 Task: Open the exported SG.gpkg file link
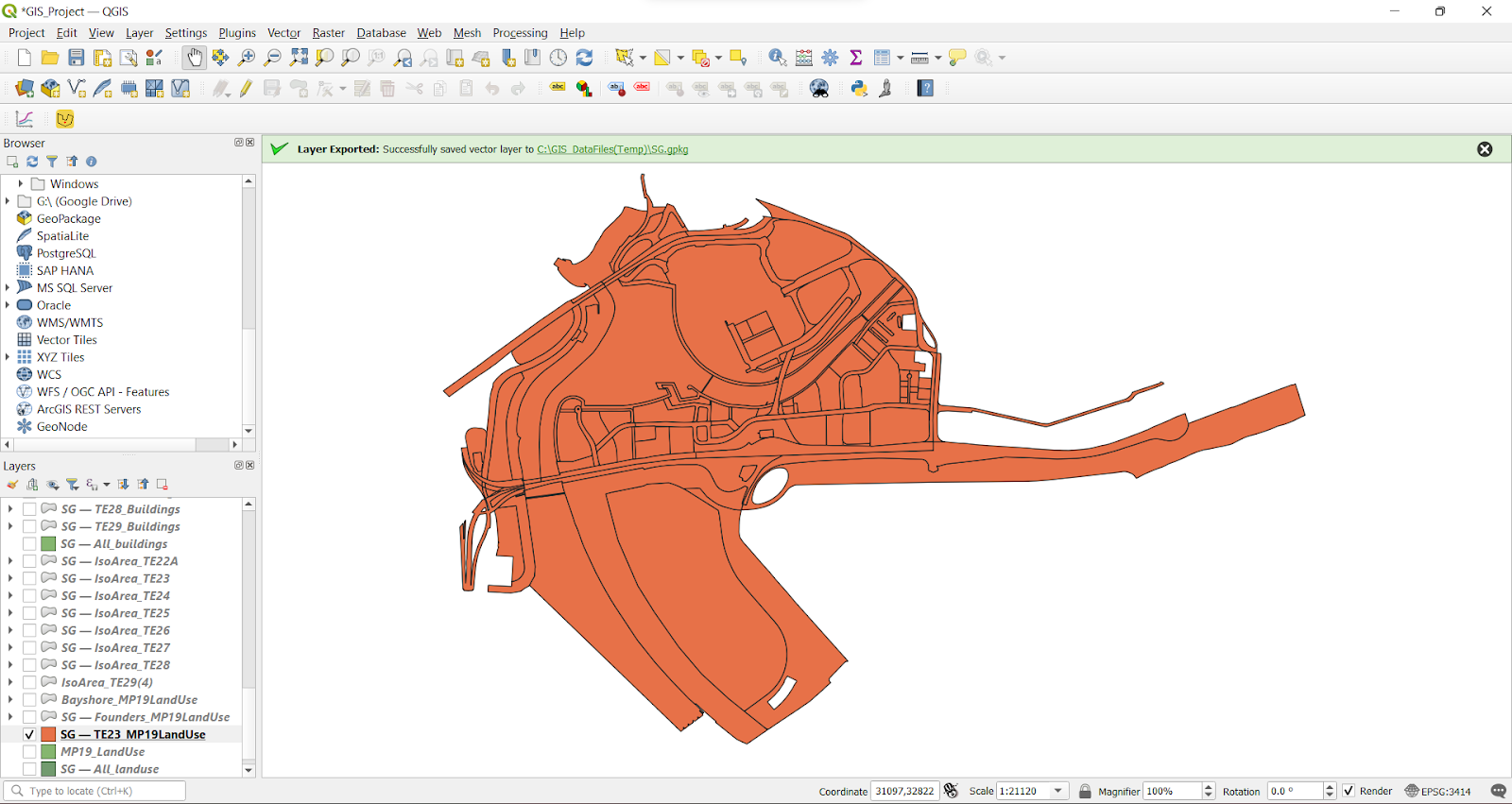point(612,149)
